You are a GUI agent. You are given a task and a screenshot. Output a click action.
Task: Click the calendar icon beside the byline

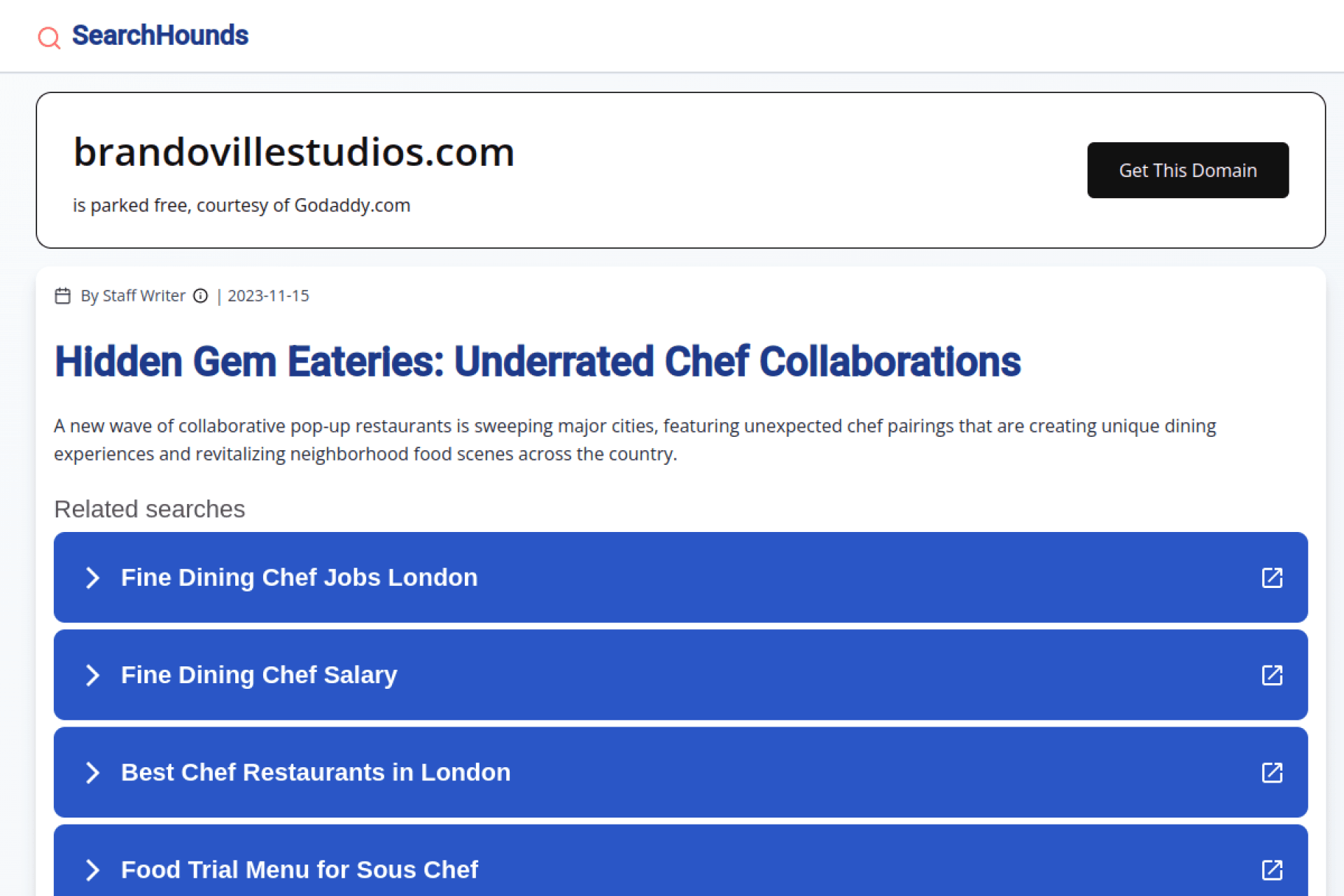point(62,296)
